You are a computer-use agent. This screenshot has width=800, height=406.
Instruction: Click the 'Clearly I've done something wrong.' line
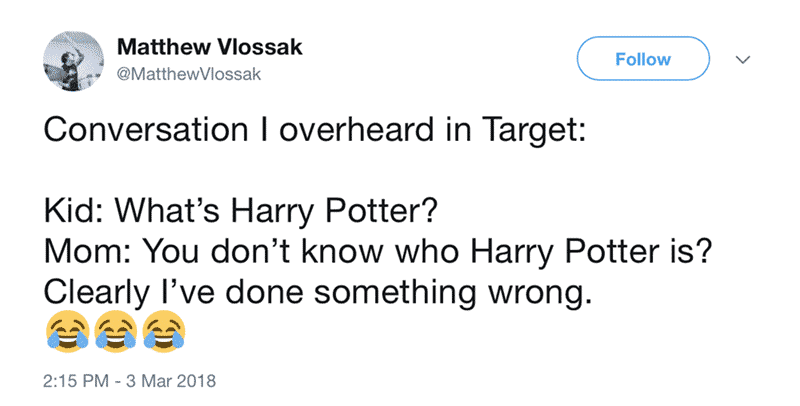318,292
